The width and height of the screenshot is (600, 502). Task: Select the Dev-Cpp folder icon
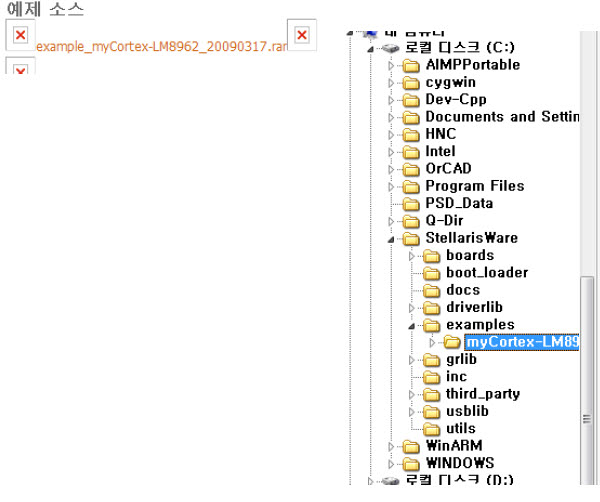pyautogui.click(x=411, y=100)
